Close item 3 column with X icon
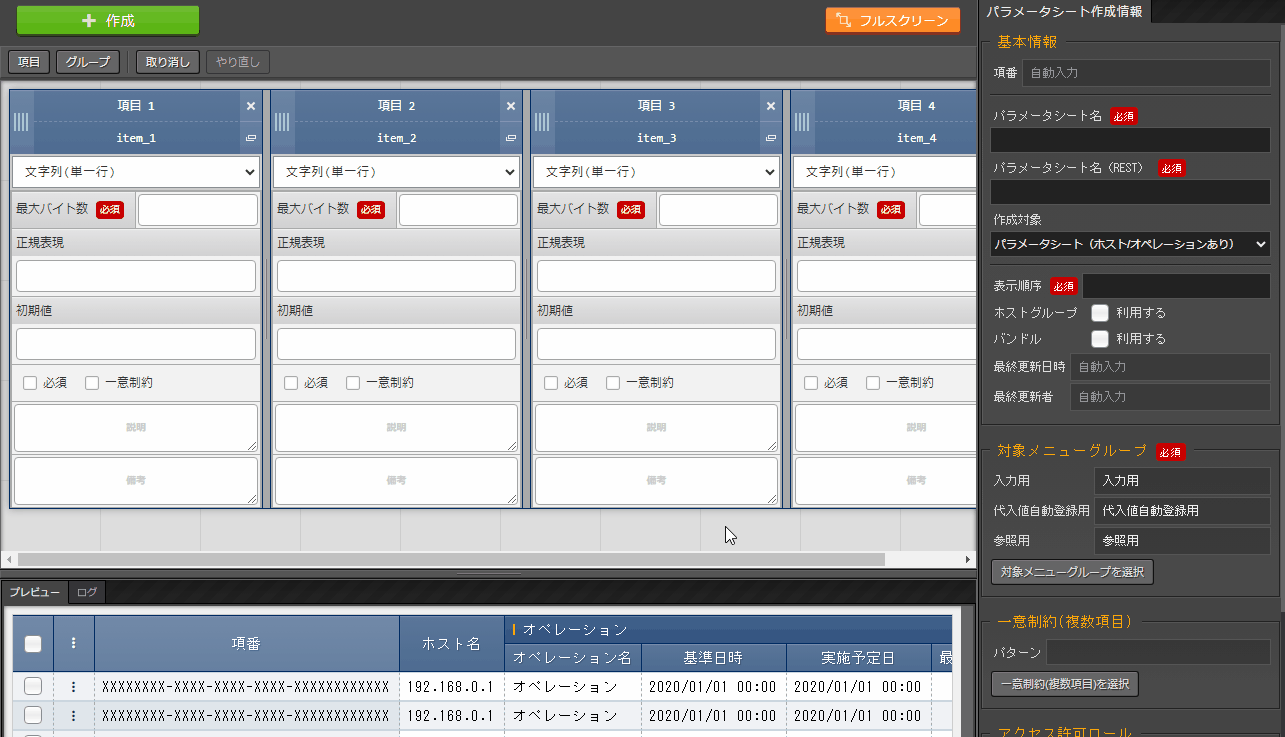 [x=771, y=106]
